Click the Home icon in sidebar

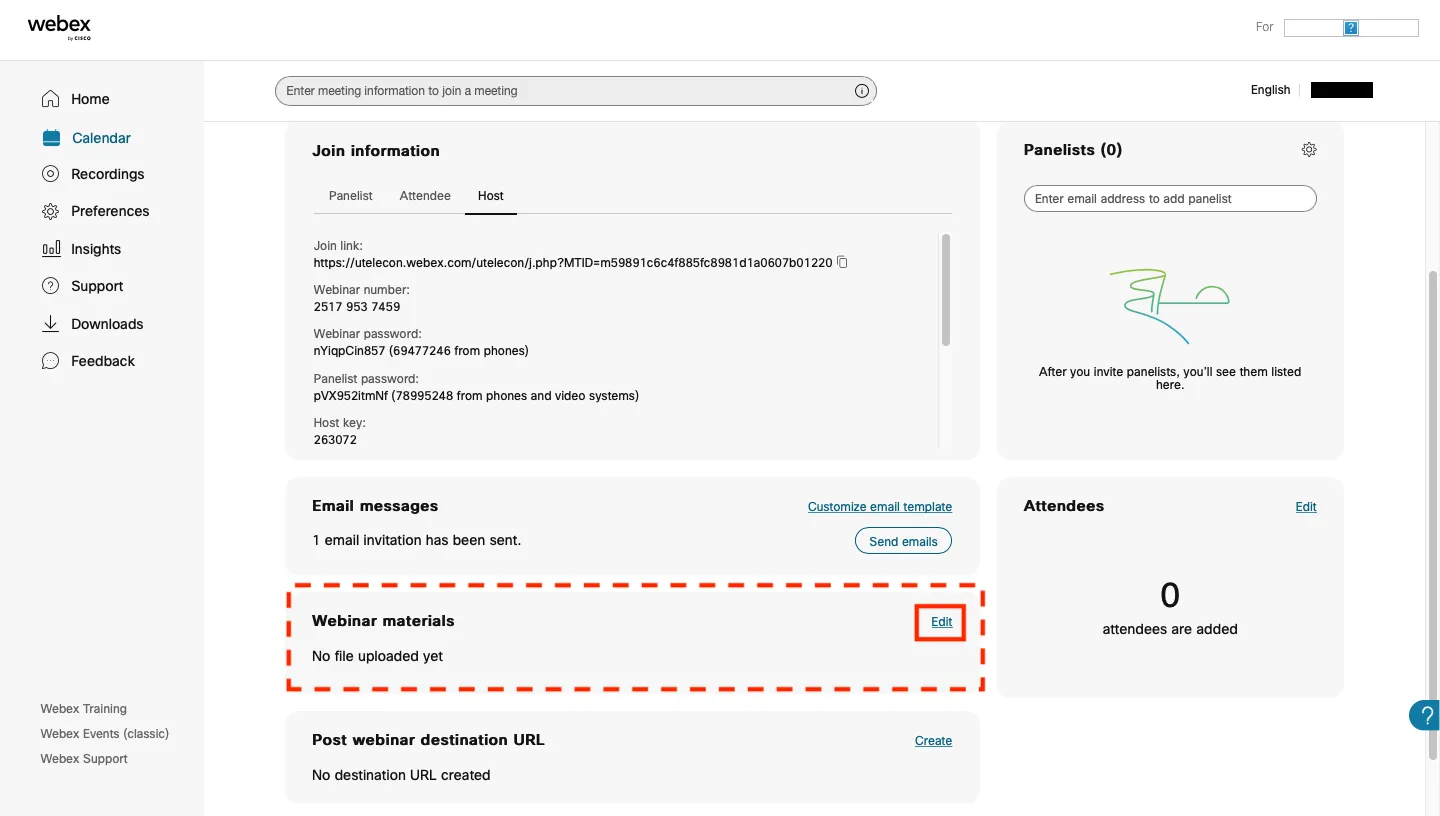(50, 99)
